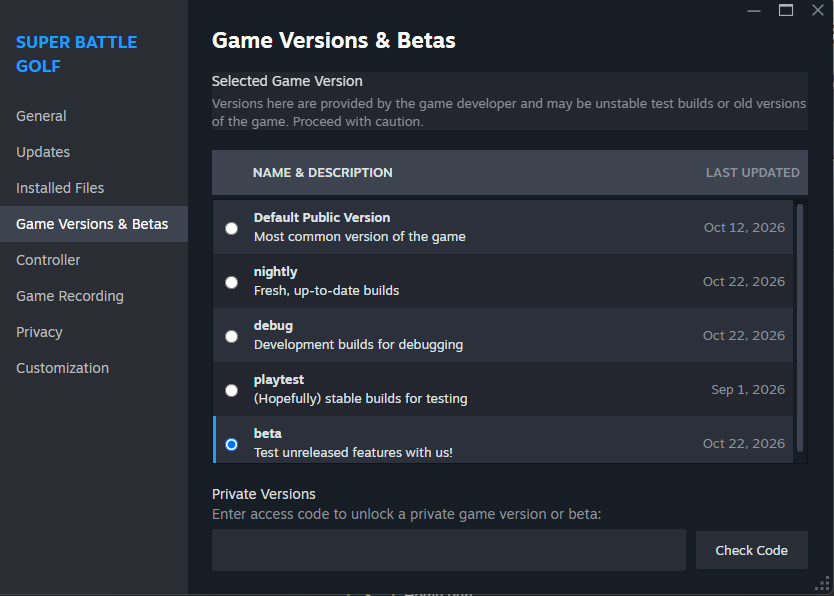Click the SUPER BATTLE GOLF title
Screen dimensions: 834x596
coord(76,54)
